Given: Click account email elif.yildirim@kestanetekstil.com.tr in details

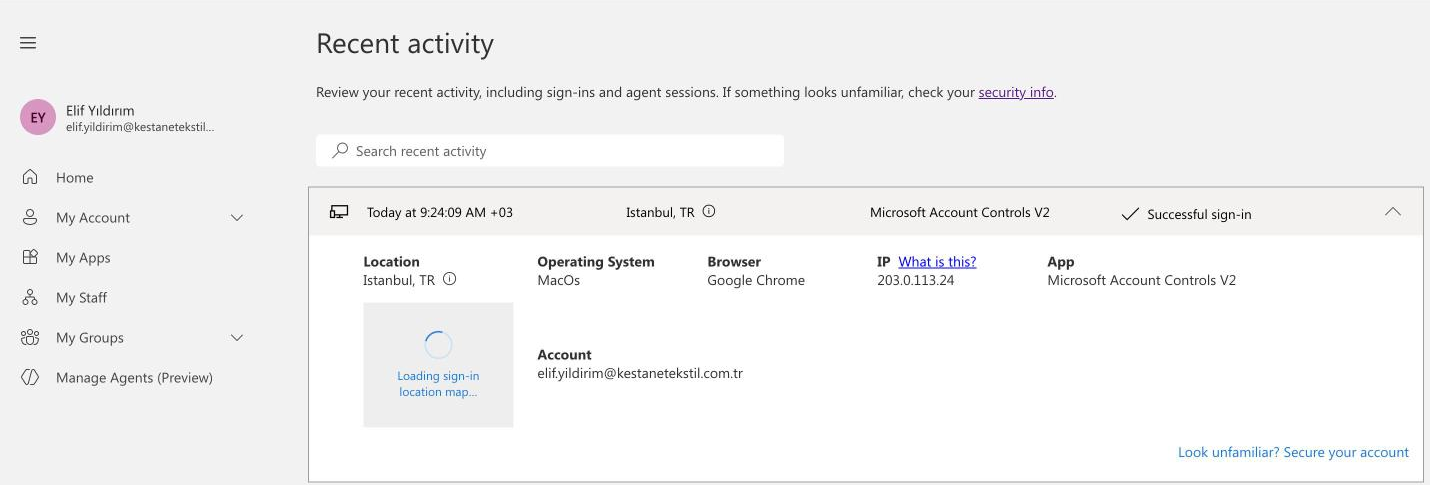Looking at the screenshot, I should click(x=640, y=374).
